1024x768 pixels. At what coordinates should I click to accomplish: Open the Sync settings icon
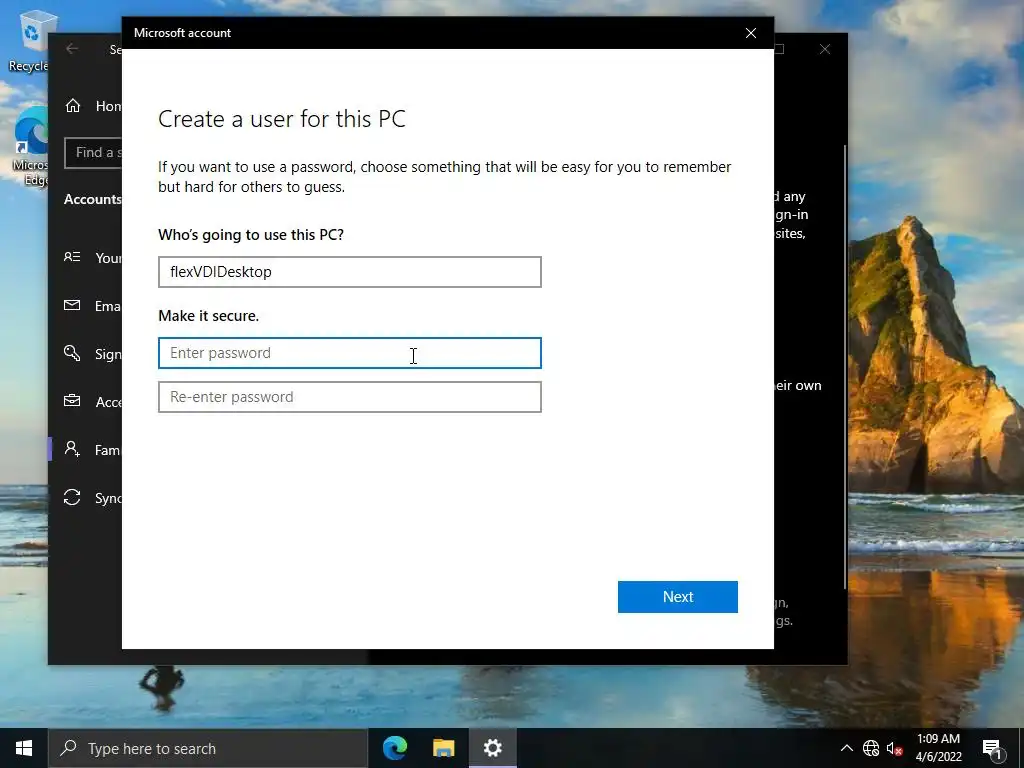pyautogui.click(x=72, y=498)
